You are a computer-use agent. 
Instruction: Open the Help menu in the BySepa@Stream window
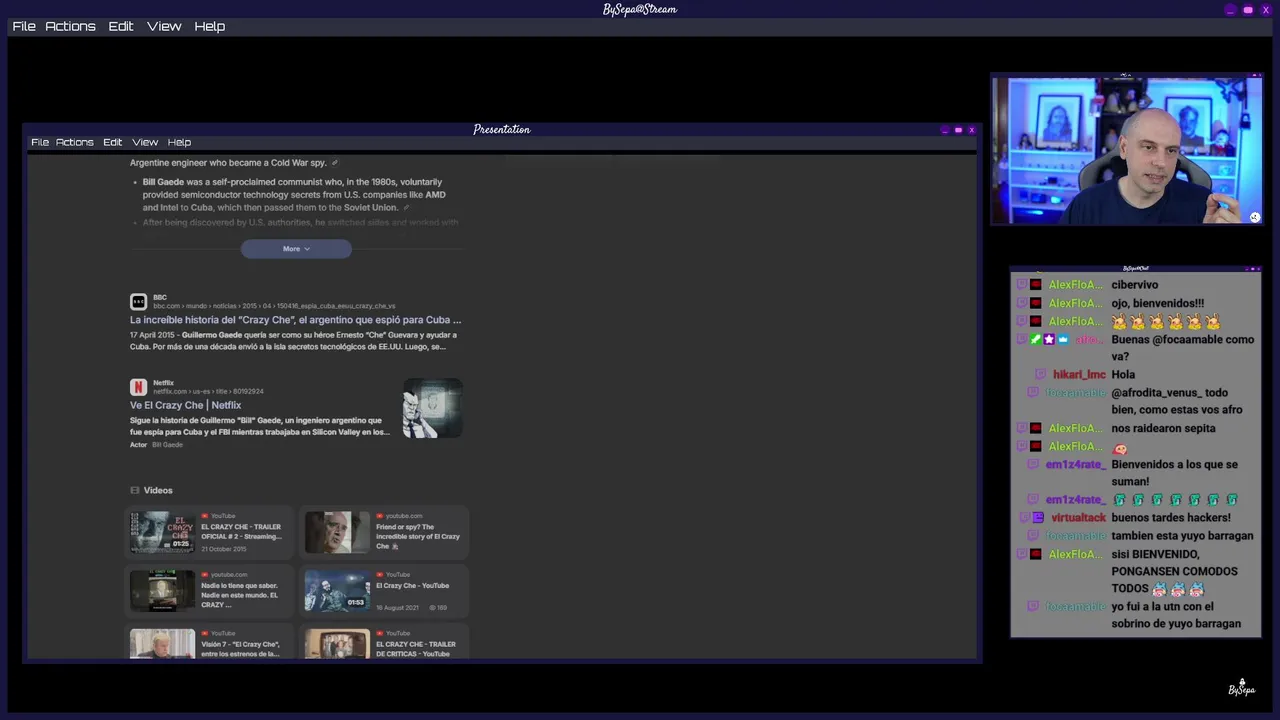[x=209, y=26]
